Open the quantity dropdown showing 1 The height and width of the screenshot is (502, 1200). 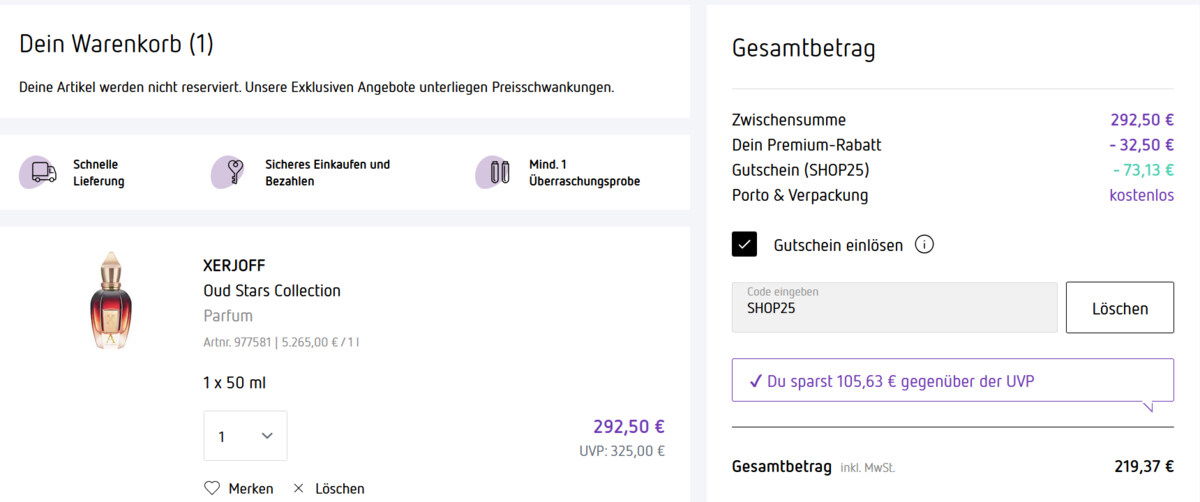(245, 436)
